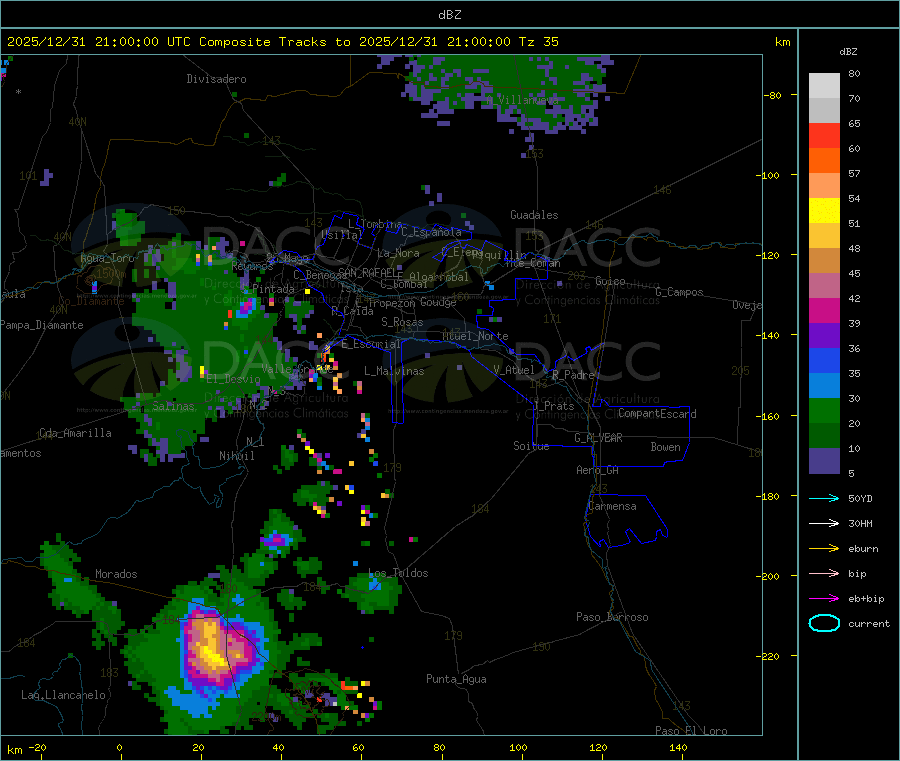This screenshot has width=900, height=761.
Task: Click the eburn orange arrow legend icon
Action: tap(824, 549)
